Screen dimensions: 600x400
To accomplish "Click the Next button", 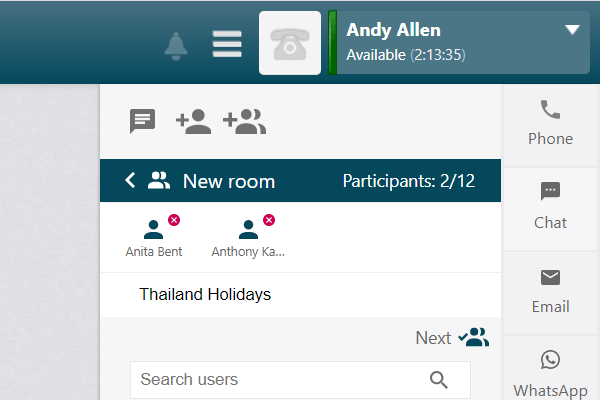I will click(452, 338).
